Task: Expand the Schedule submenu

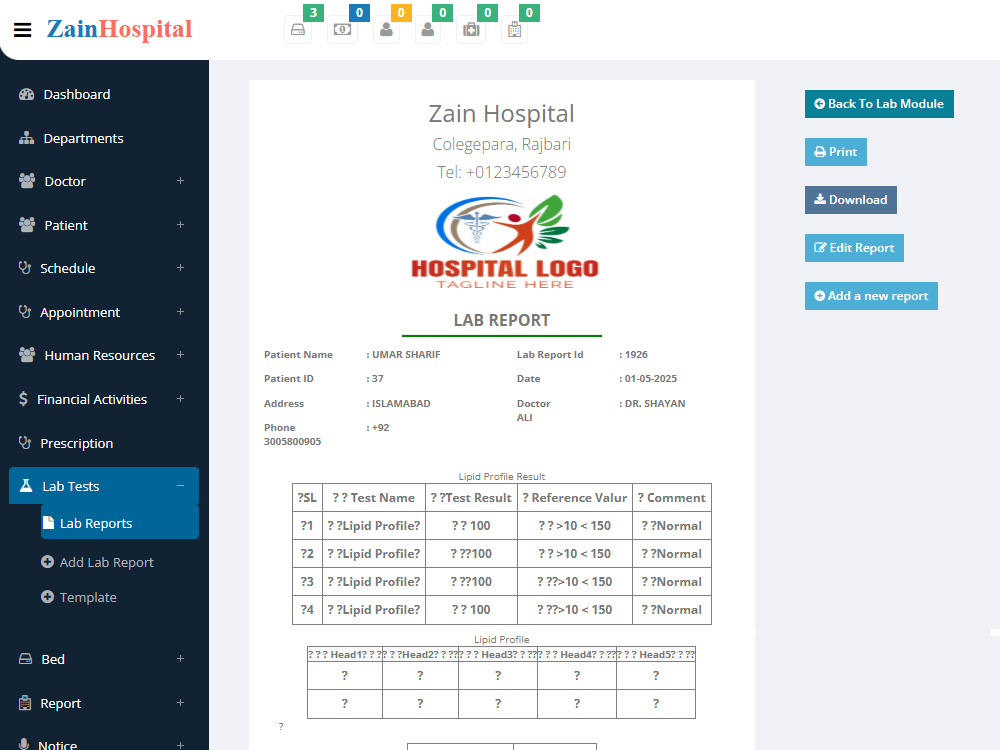Action: pos(180,268)
